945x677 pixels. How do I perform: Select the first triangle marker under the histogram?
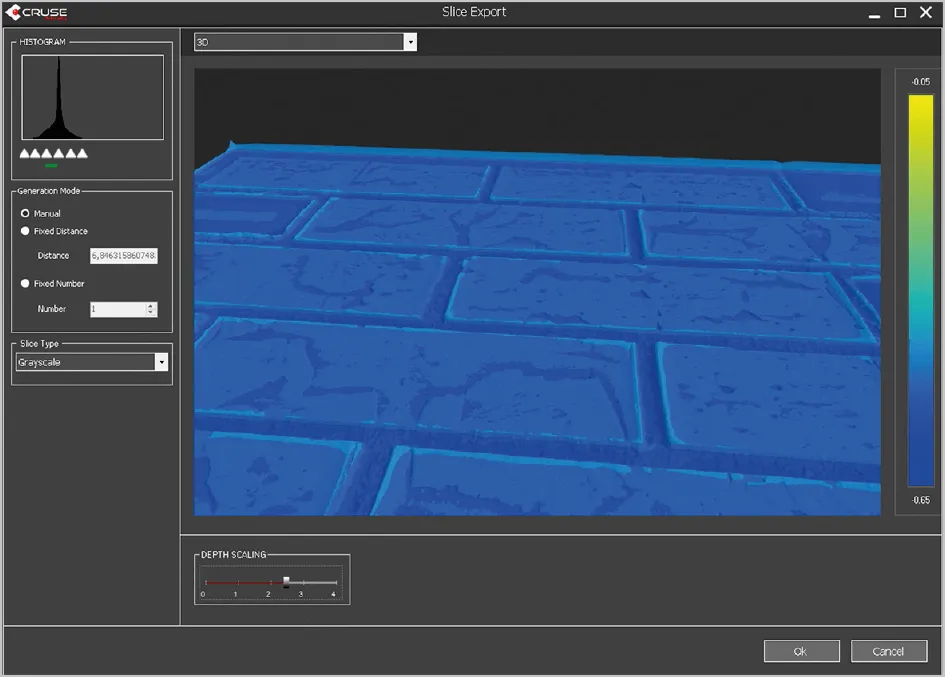pos(24,153)
